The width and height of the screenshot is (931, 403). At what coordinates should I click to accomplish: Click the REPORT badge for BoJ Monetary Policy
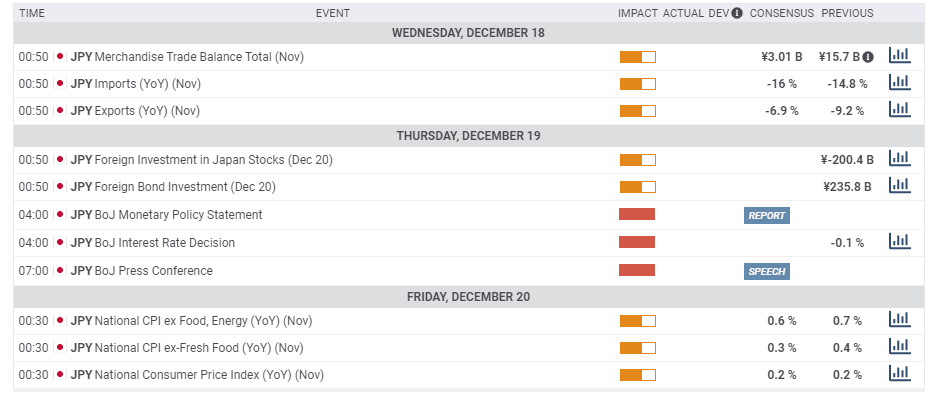pos(767,215)
